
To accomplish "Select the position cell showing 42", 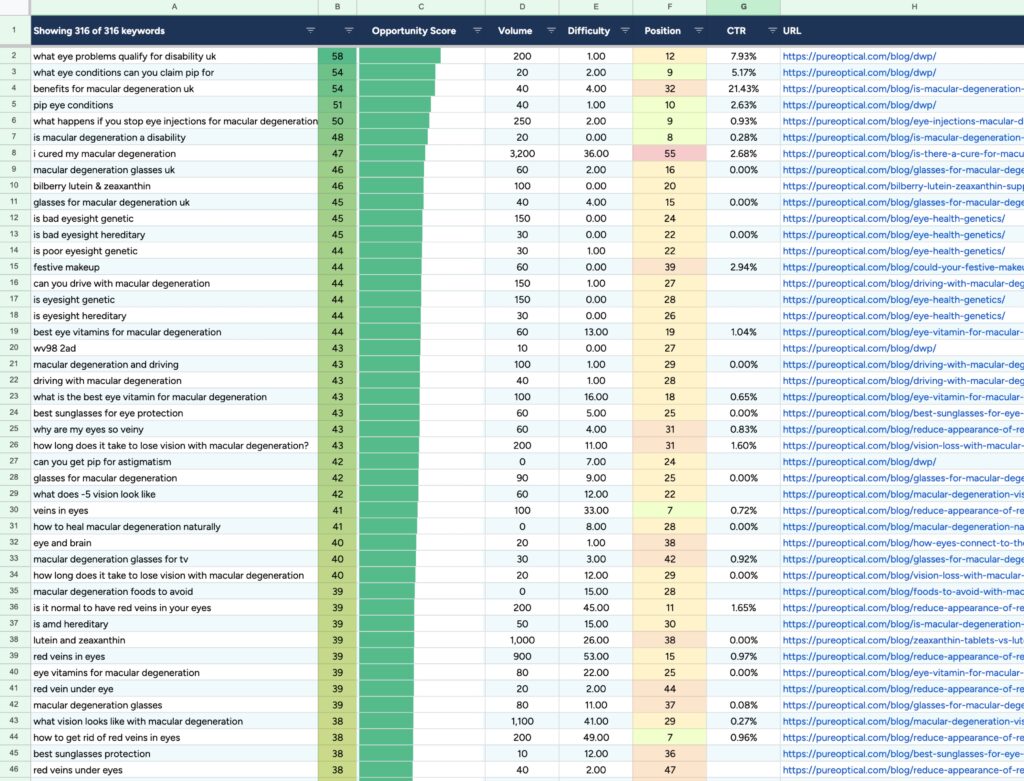I will point(670,559).
